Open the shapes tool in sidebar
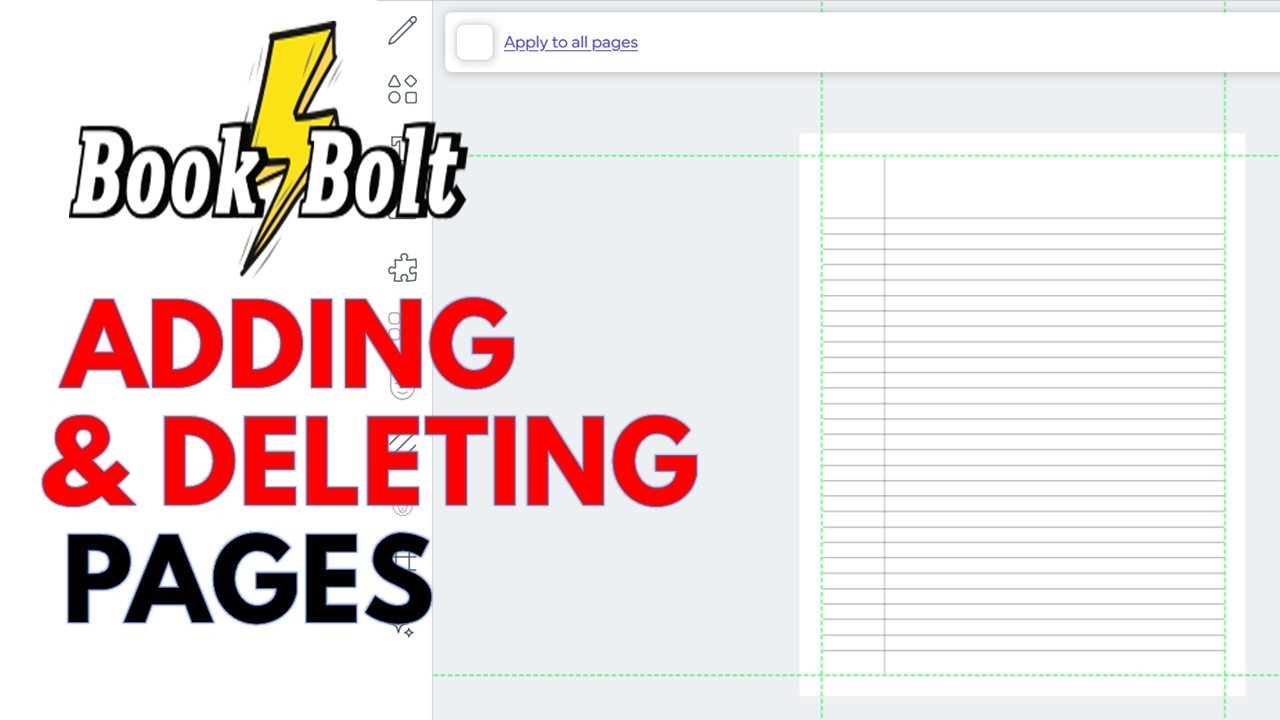The image size is (1280, 720). tap(403, 89)
